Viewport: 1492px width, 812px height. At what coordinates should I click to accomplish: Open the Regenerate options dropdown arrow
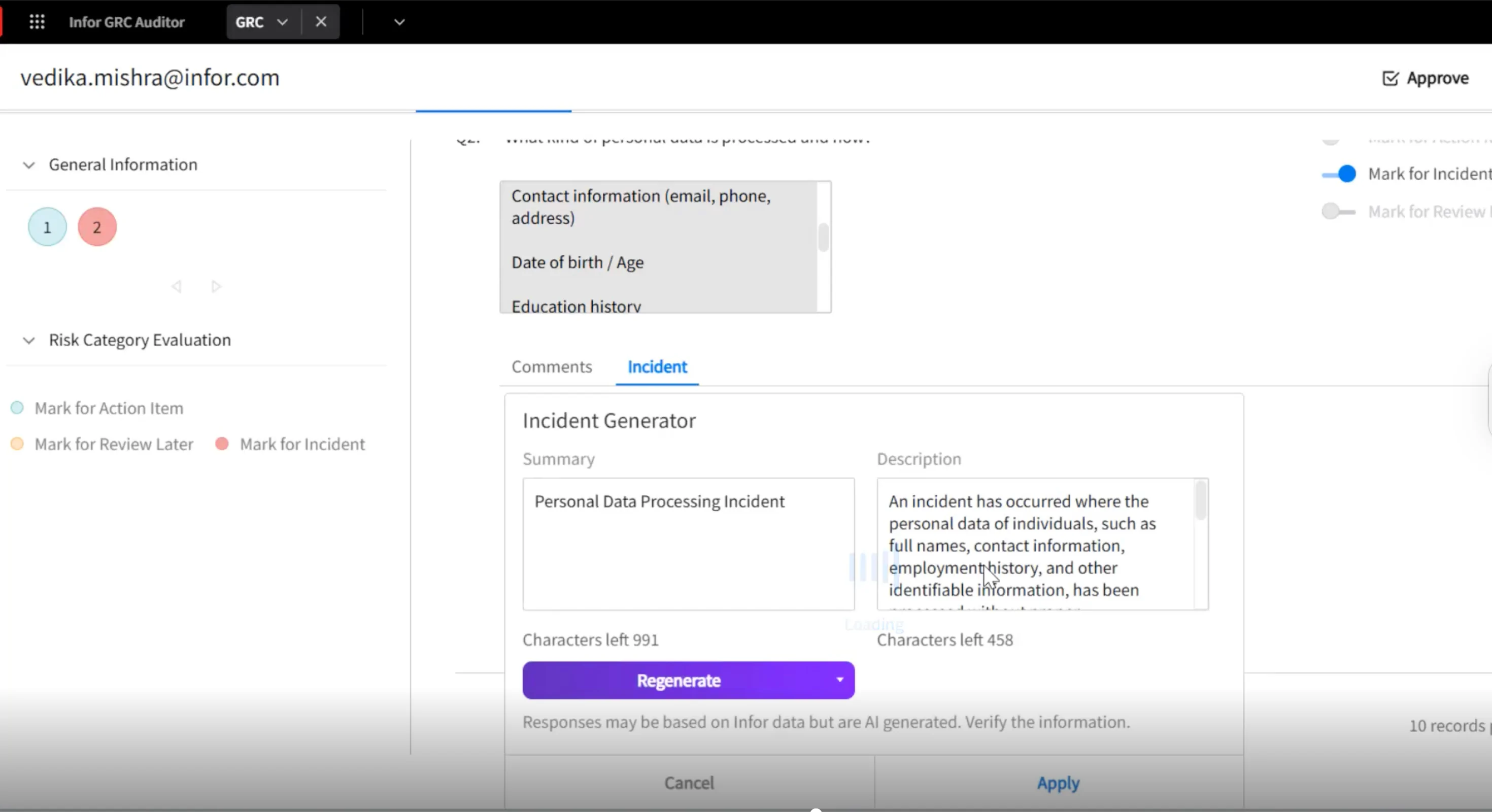pyautogui.click(x=840, y=680)
